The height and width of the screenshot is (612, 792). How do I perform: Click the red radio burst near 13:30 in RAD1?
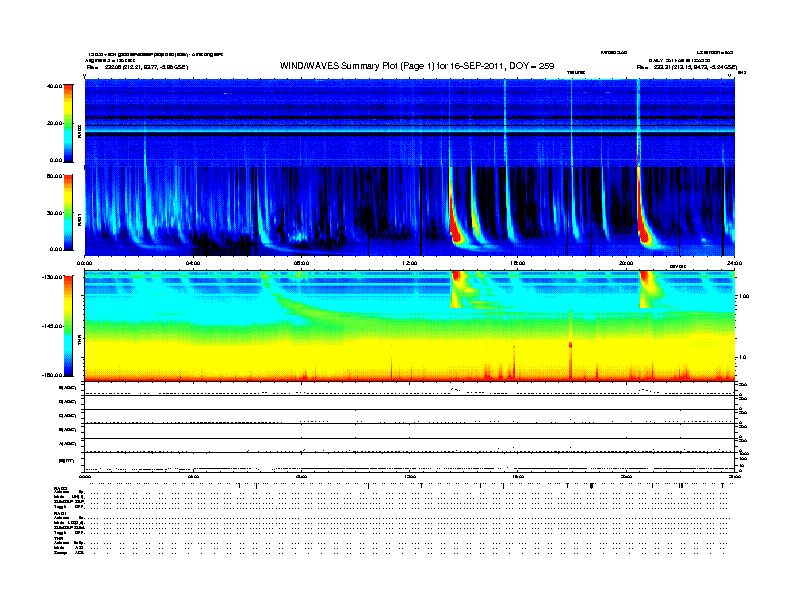tap(455, 230)
